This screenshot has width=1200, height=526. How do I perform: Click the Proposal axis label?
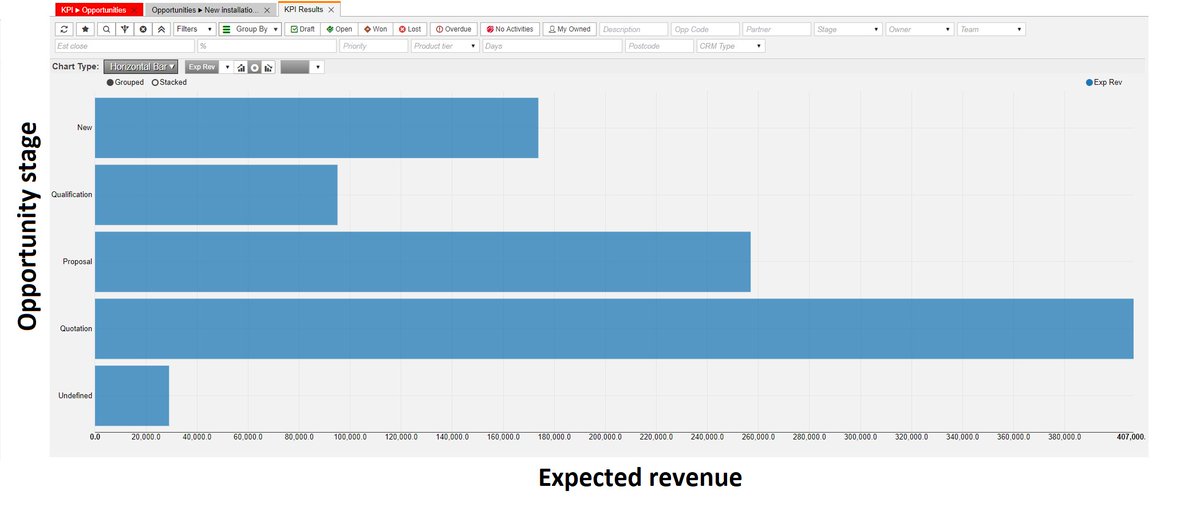pyautogui.click(x=77, y=261)
